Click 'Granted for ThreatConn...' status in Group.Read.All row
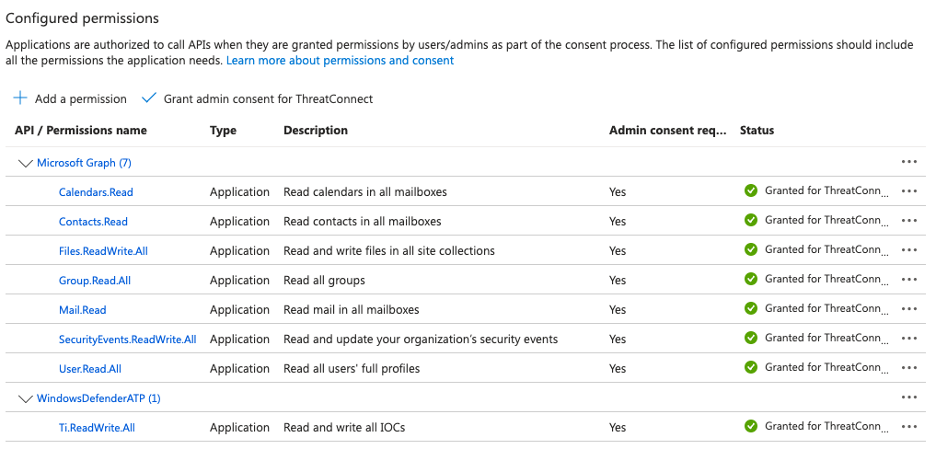 click(827, 279)
